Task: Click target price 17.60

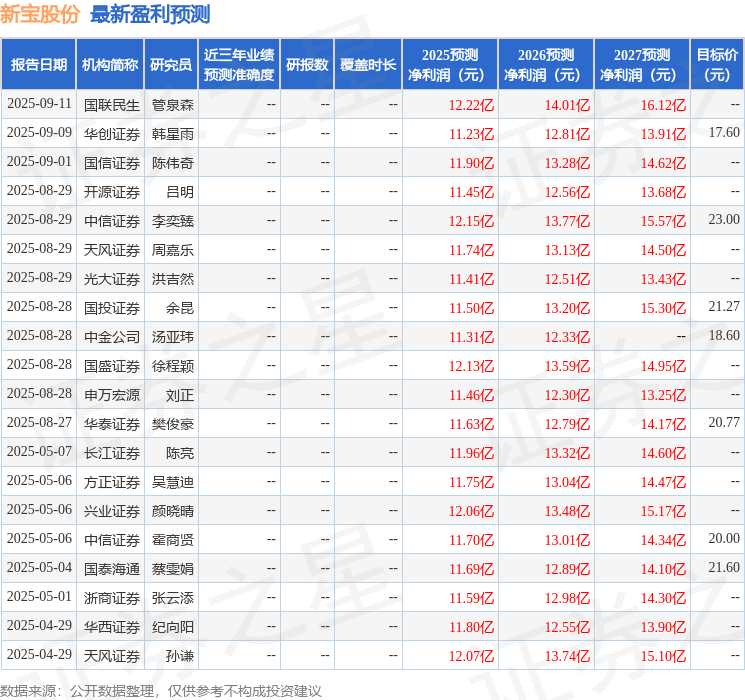Action: click(724, 132)
